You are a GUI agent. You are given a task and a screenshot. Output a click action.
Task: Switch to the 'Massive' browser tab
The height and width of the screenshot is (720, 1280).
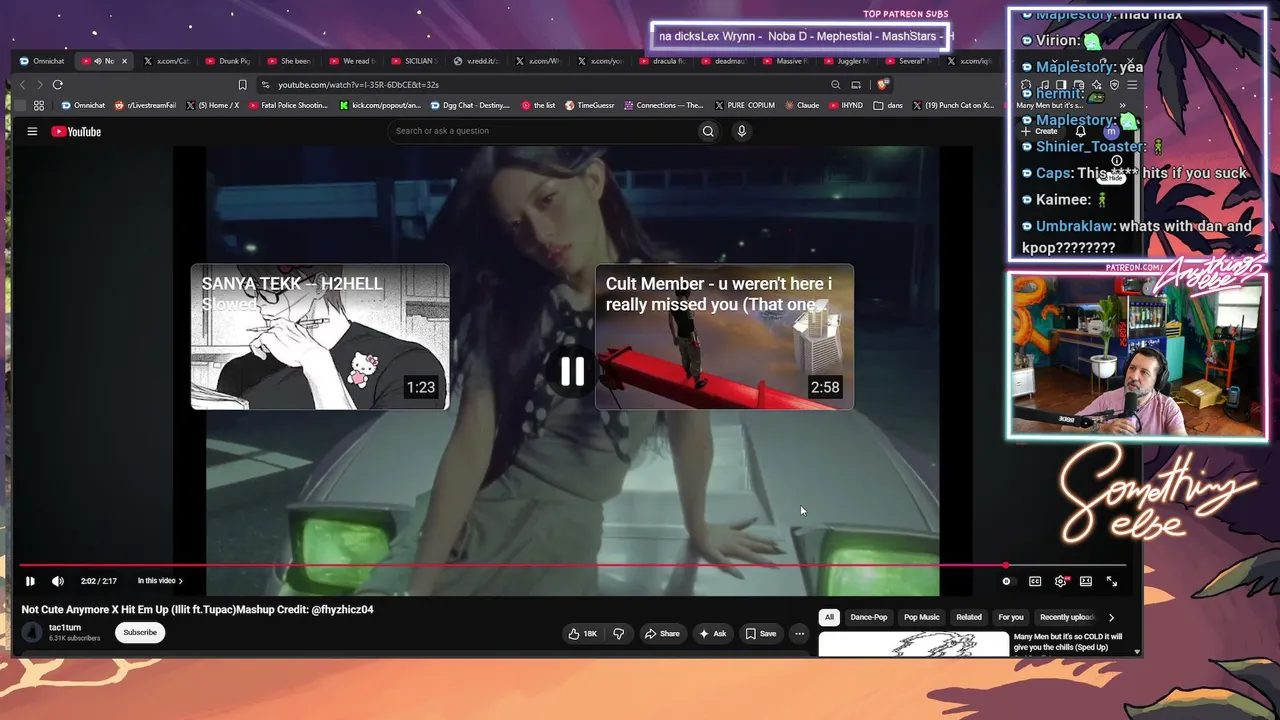click(787, 61)
